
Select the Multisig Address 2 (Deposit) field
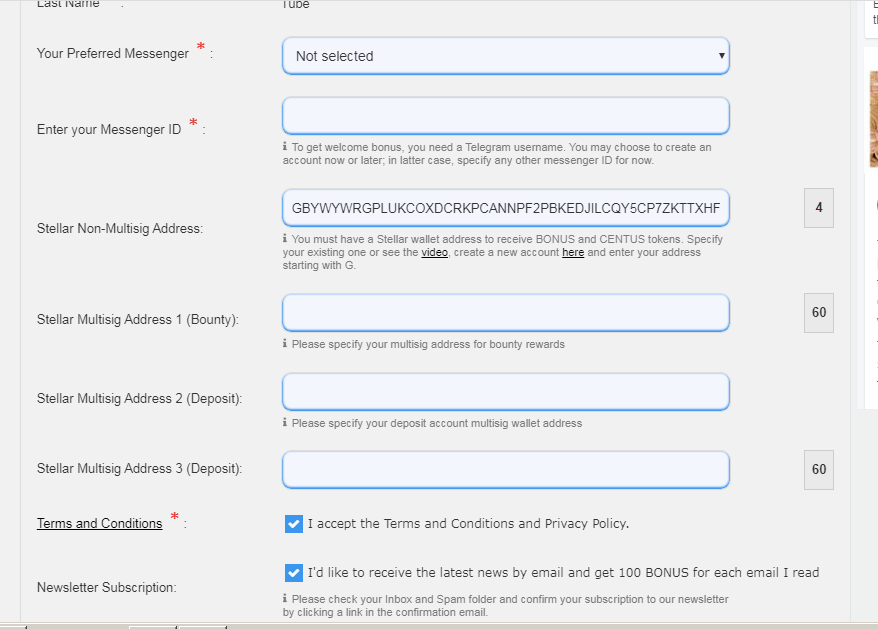coord(505,392)
